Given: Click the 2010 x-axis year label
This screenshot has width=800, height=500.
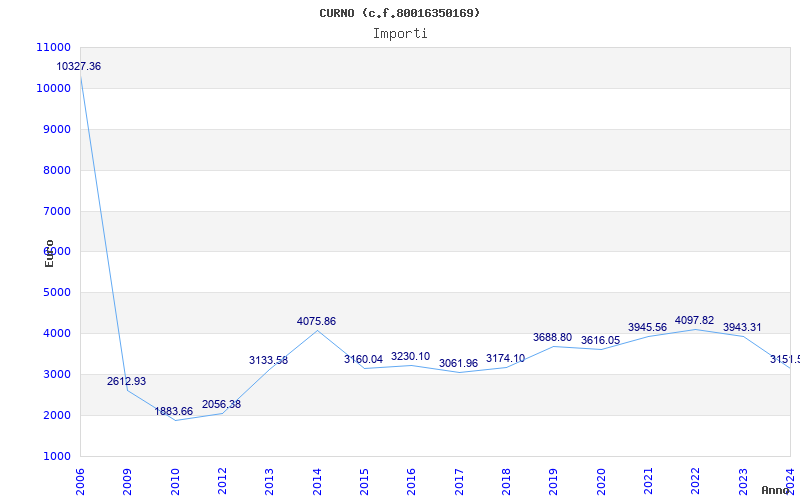Looking at the screenshot, I should tap(175, 482).
